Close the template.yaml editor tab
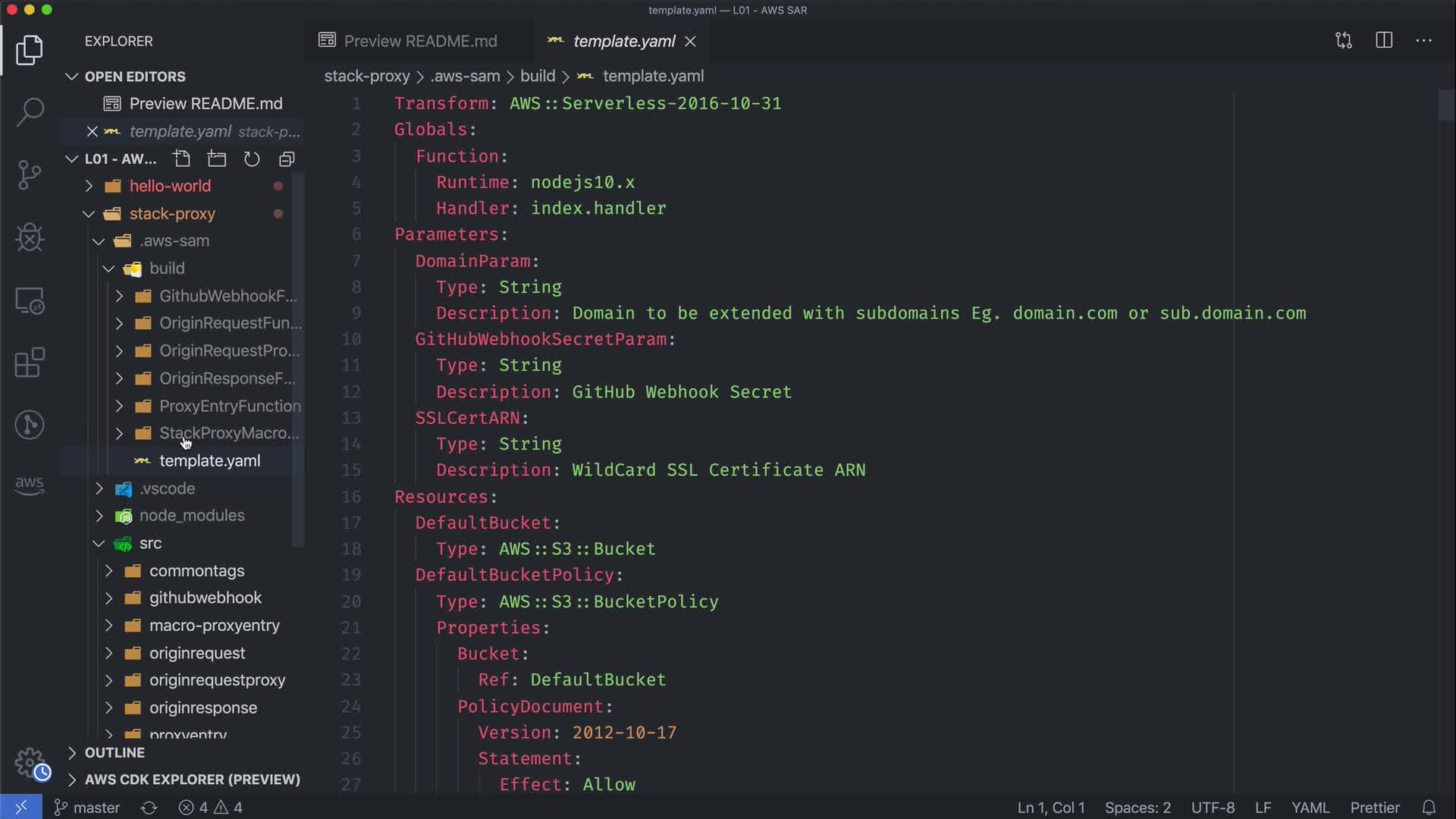 click(690, 41)
